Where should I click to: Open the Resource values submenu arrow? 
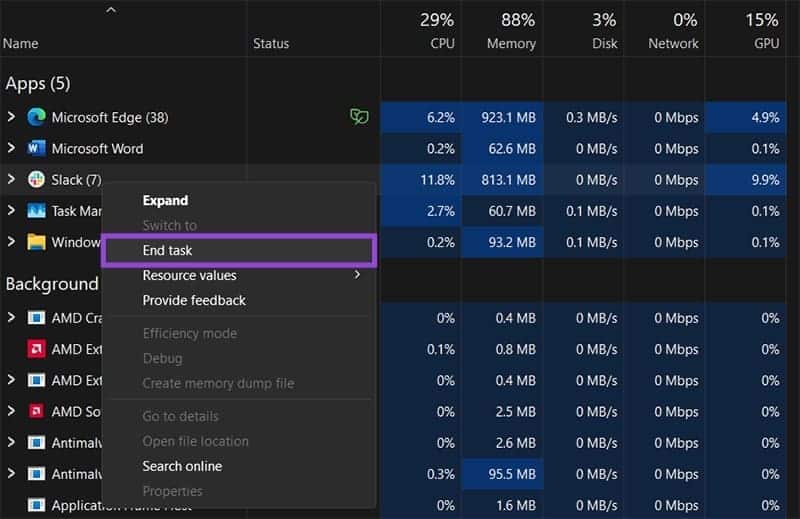pos(357,275)
